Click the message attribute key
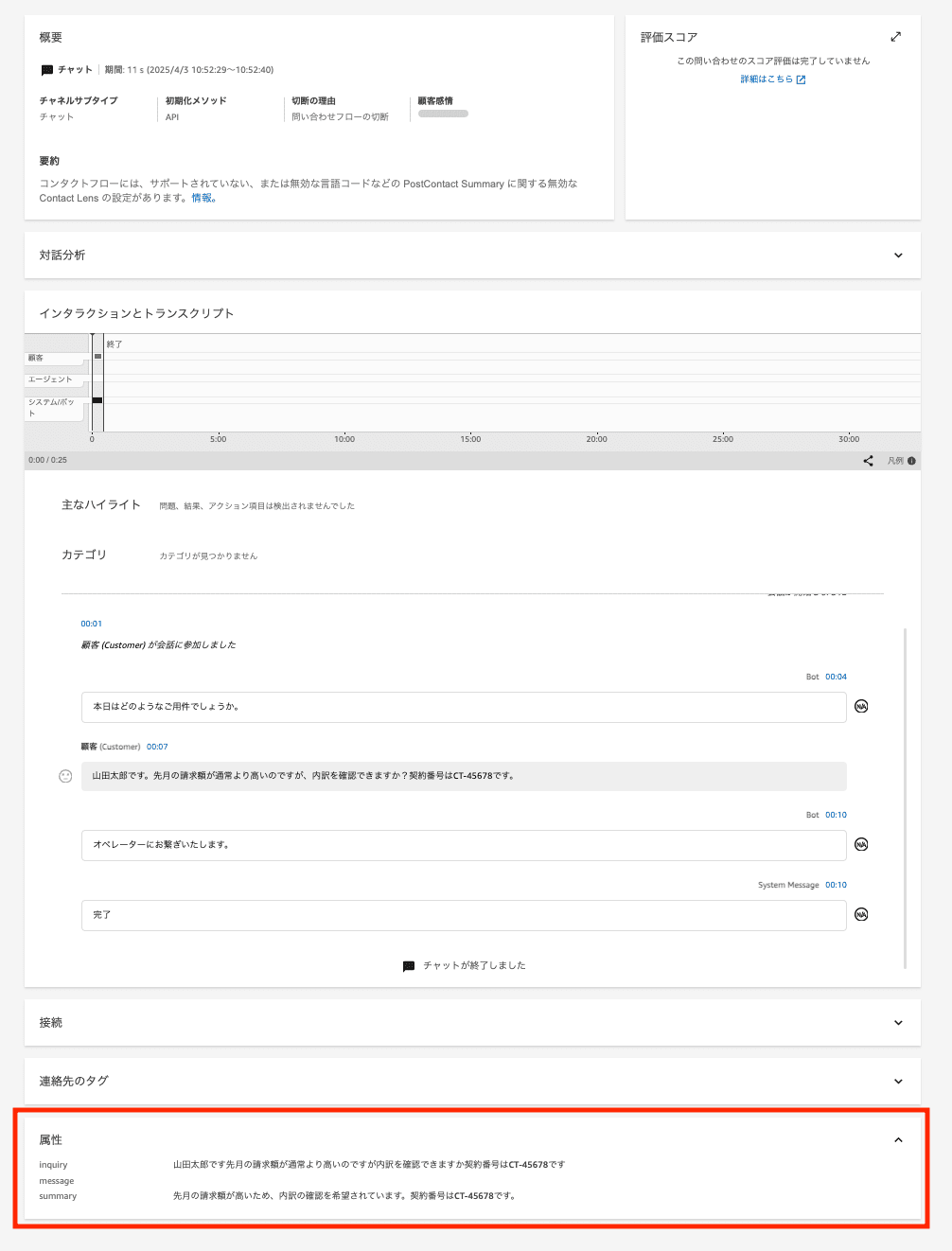The height and width of the screenshot is (1251, 952). (x=57, y=1181)
